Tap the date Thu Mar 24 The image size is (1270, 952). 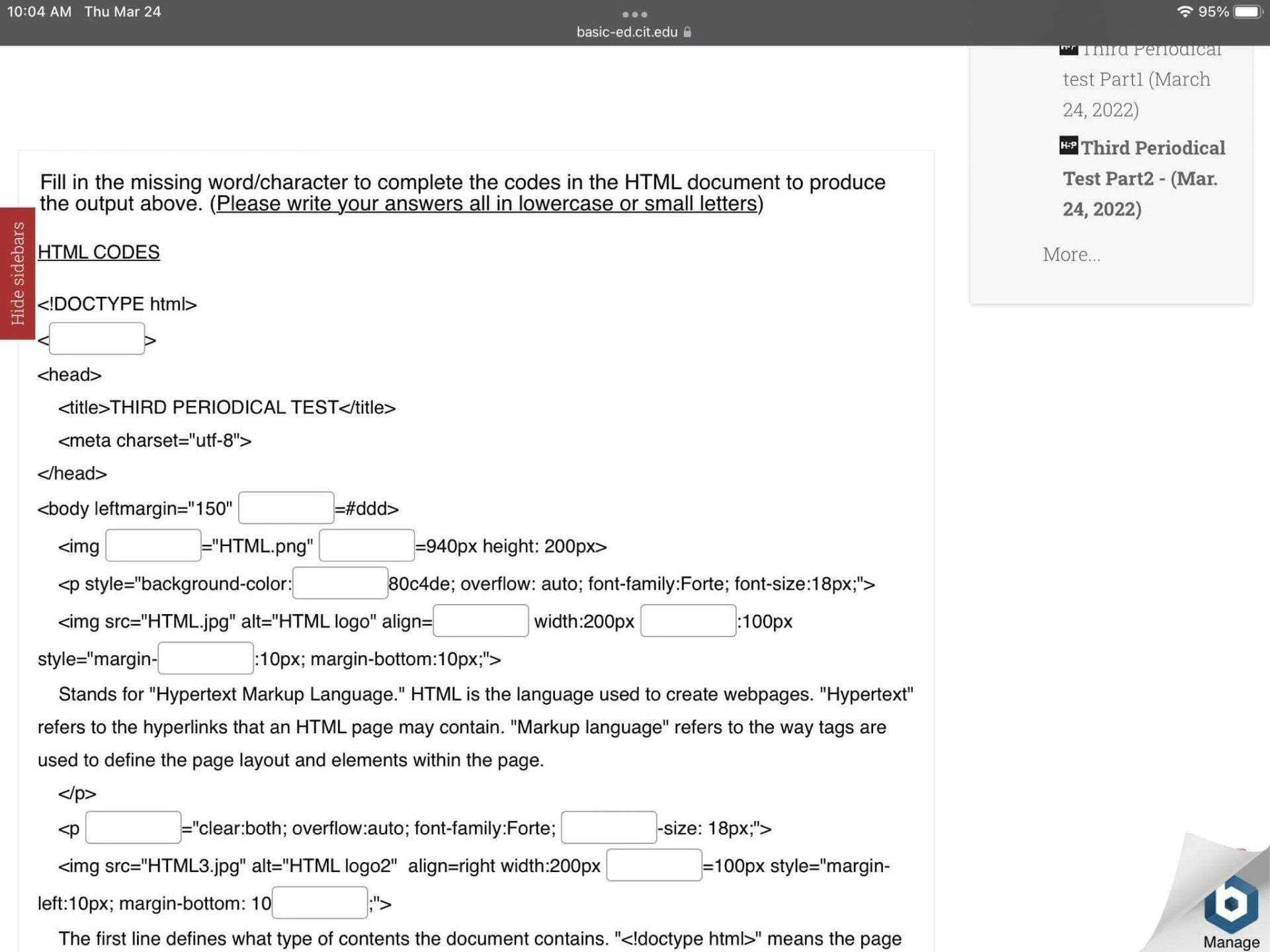(122, 12)
